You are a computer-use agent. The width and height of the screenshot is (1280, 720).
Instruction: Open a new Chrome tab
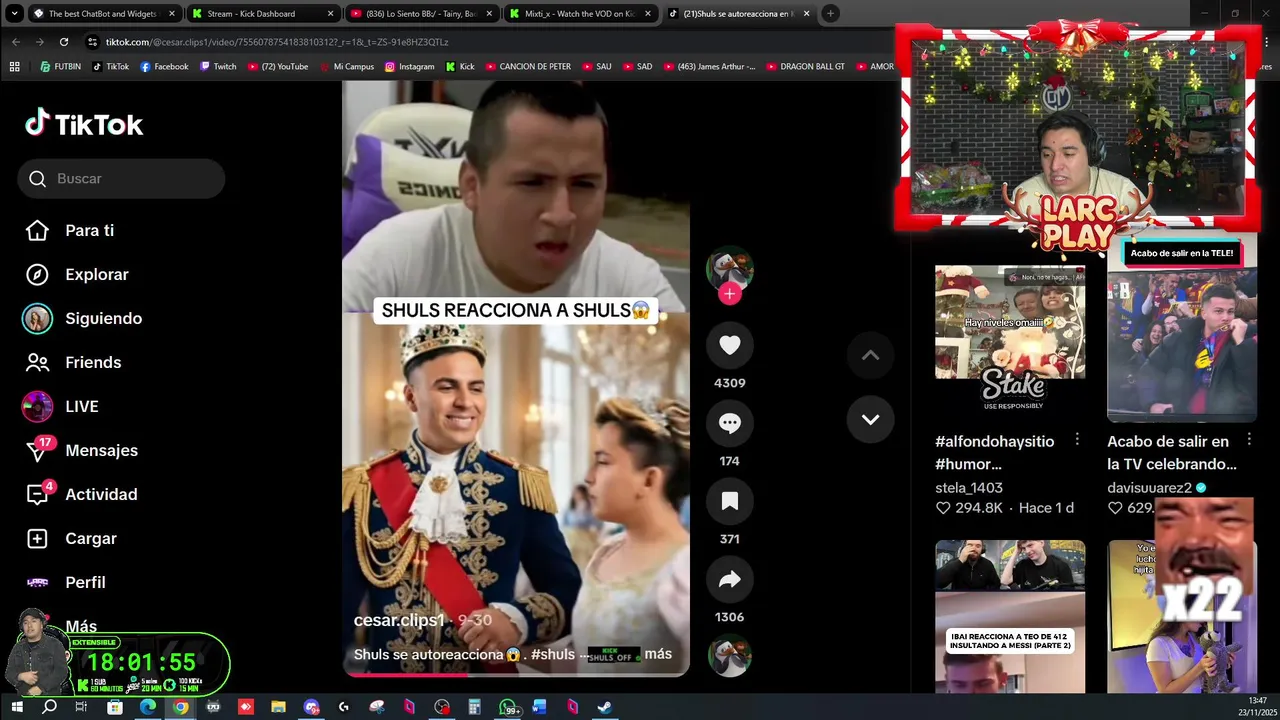pyautogui.click(x=830, y=14)
